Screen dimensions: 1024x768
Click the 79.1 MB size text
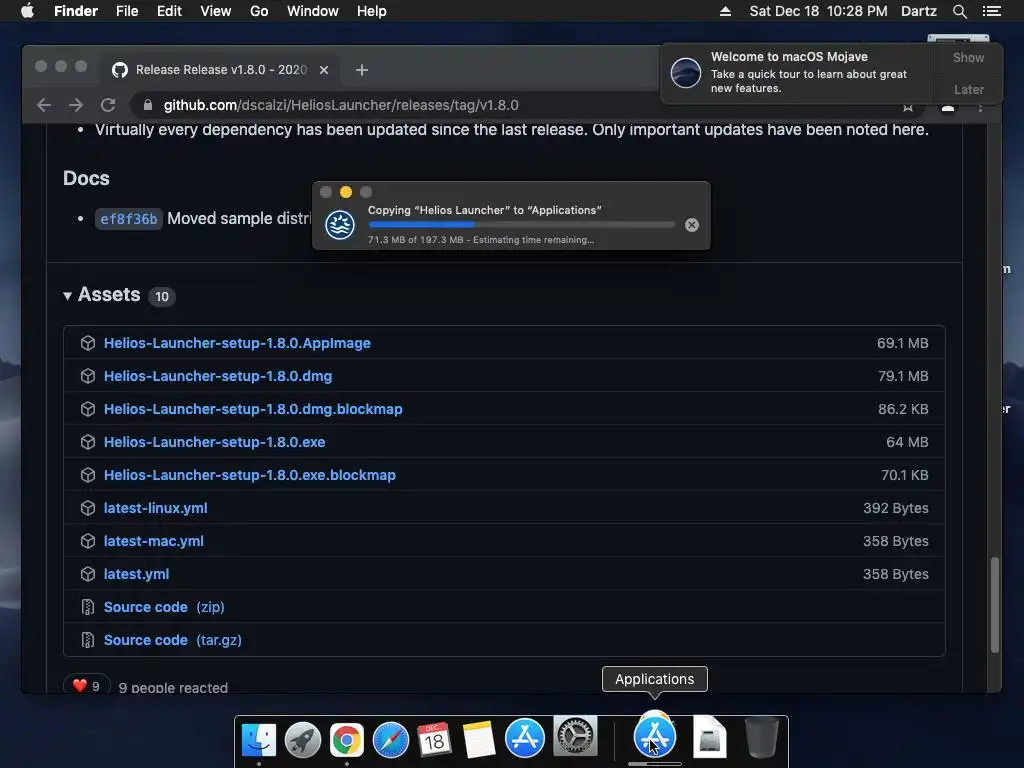click(903, 376)
